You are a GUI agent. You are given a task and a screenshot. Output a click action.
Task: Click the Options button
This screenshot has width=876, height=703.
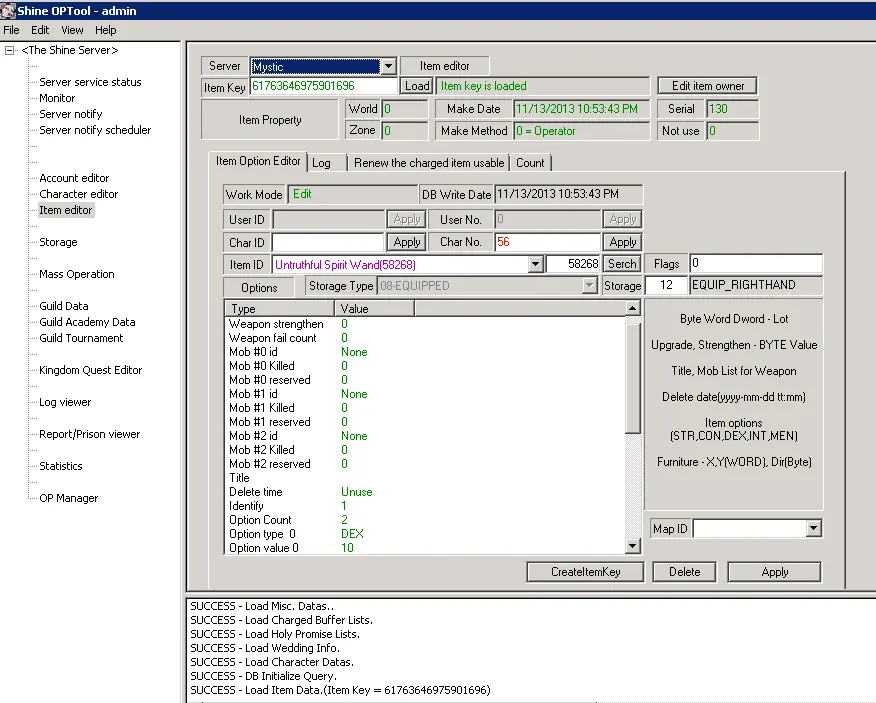(x=259, y=287)
